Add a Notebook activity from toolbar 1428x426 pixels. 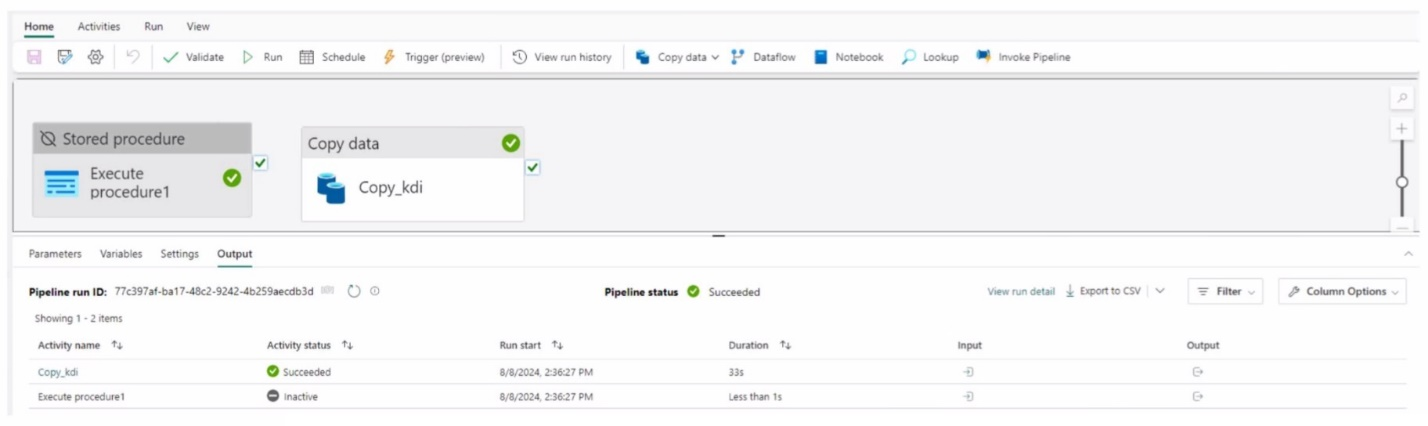click(848, 57)
